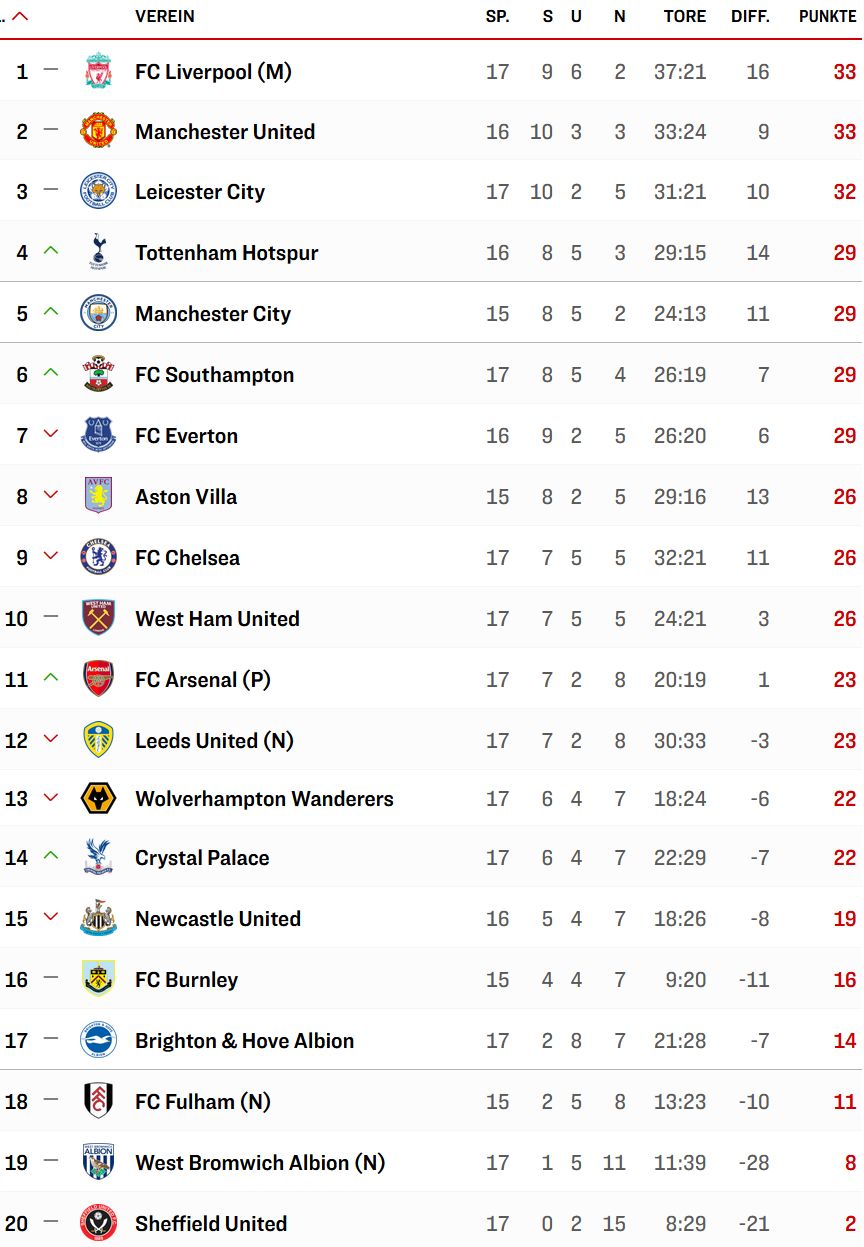The image size is (864, 1247).
Task: Click the green up arrow beside FC Southampton
Action: click(51, 372)
